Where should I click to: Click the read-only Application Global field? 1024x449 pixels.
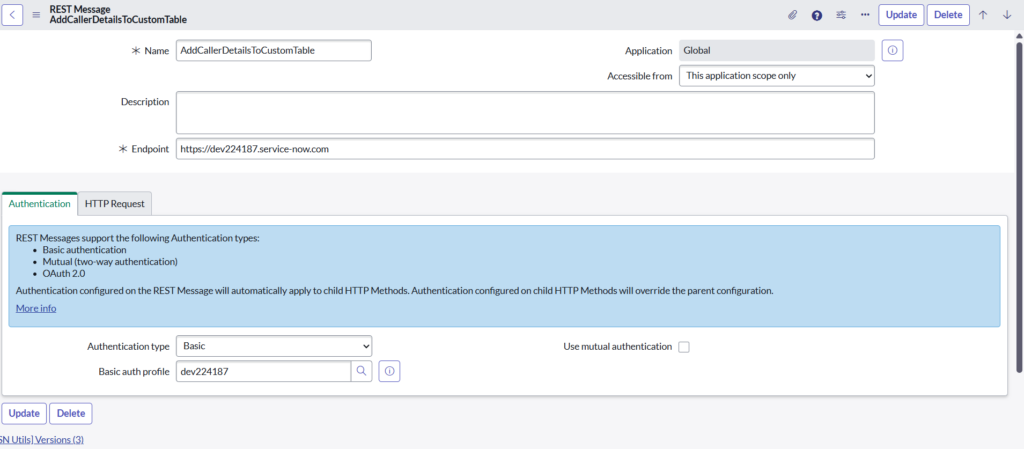click(x=776, y=50)
